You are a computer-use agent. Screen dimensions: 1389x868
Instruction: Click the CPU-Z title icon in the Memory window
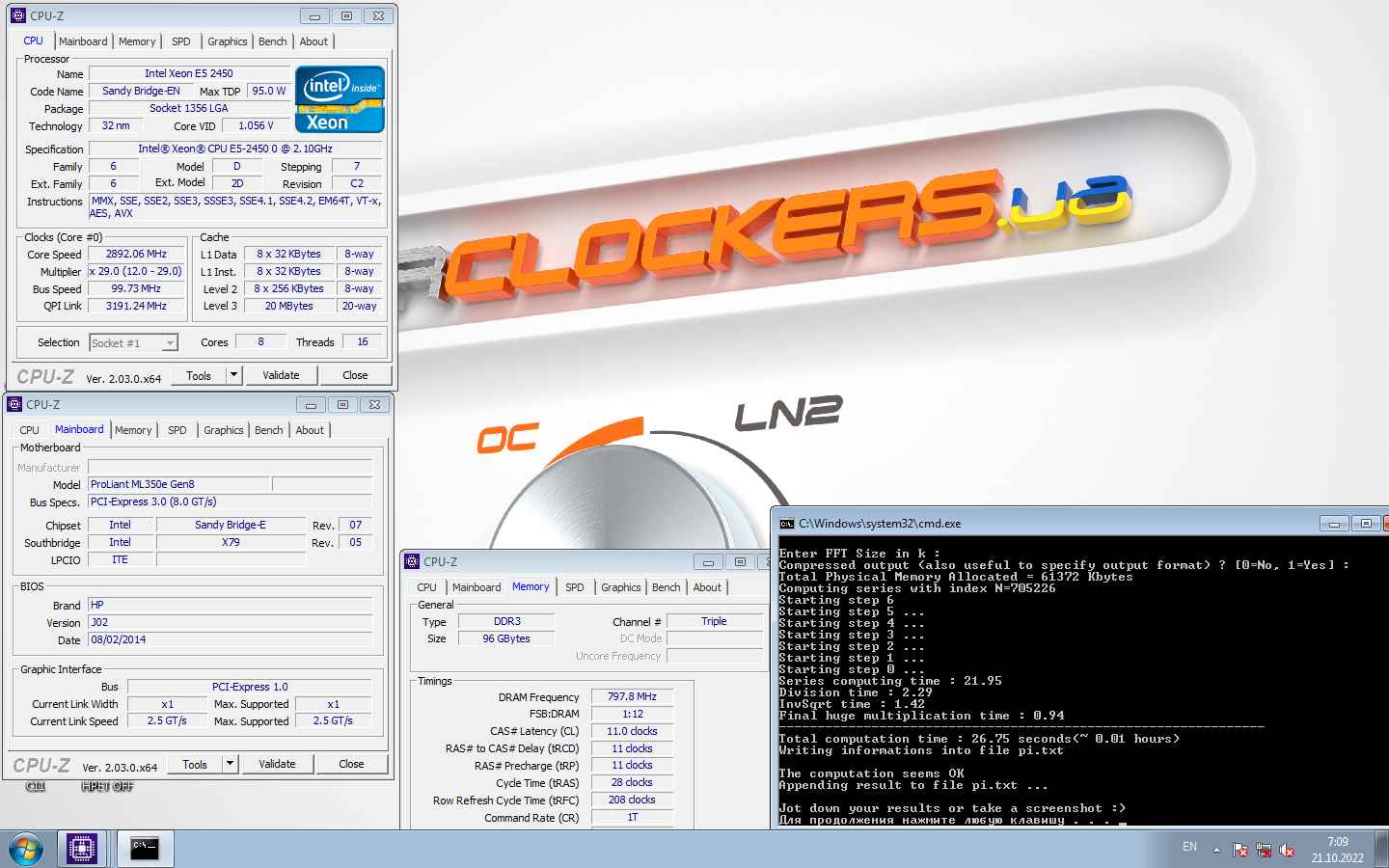tap(412, 561)
